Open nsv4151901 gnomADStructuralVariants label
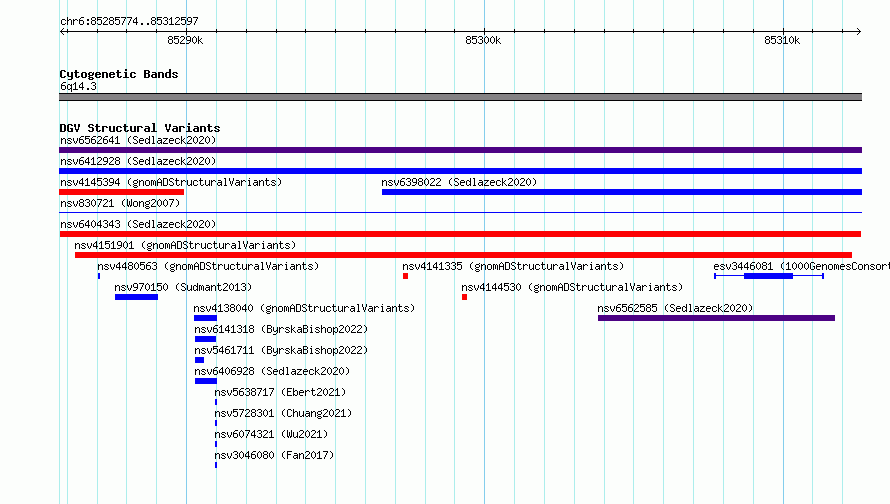 185,245
